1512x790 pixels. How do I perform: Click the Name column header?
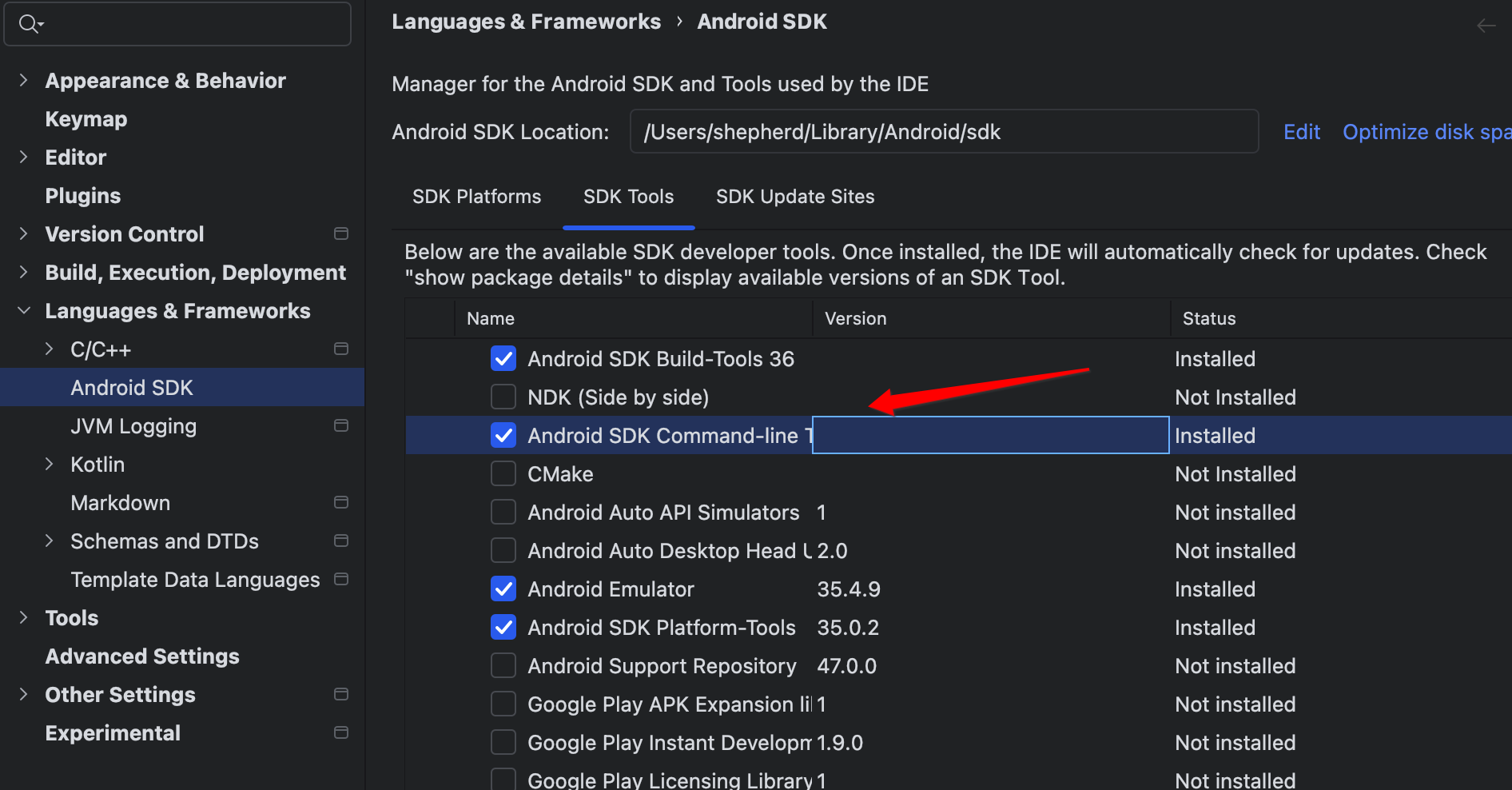[633, 318]
